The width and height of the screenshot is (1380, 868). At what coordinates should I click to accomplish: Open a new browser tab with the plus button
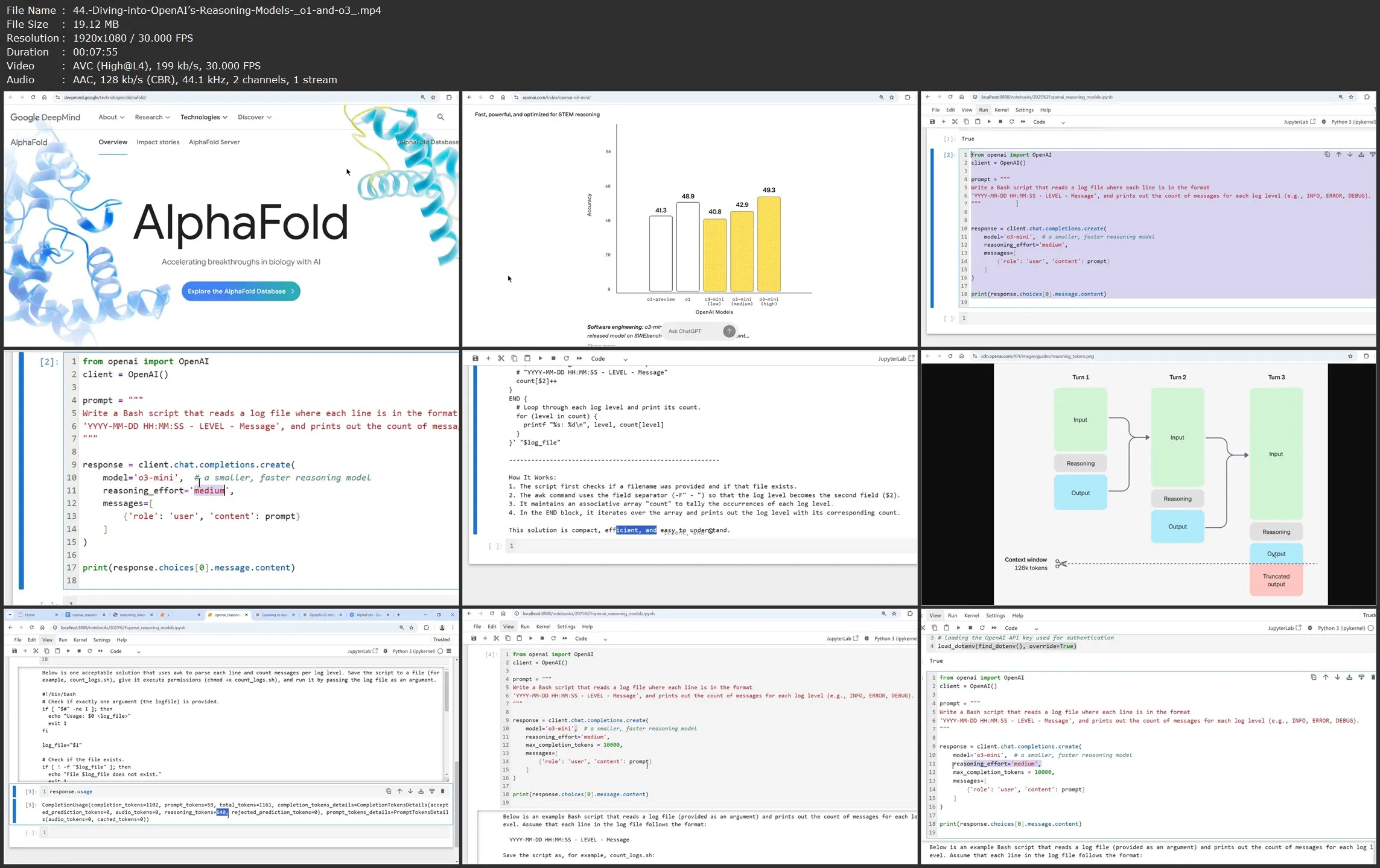(x=398, y=615)
